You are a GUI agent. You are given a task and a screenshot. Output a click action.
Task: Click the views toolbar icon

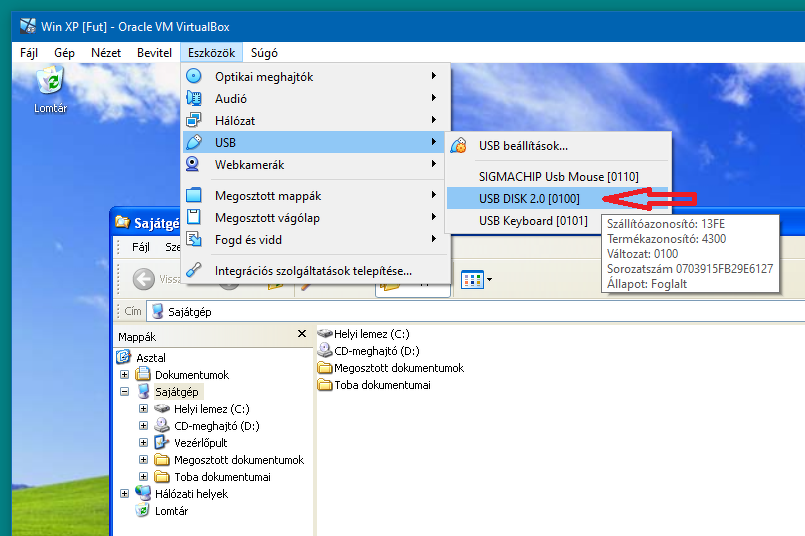click(472, 279)
